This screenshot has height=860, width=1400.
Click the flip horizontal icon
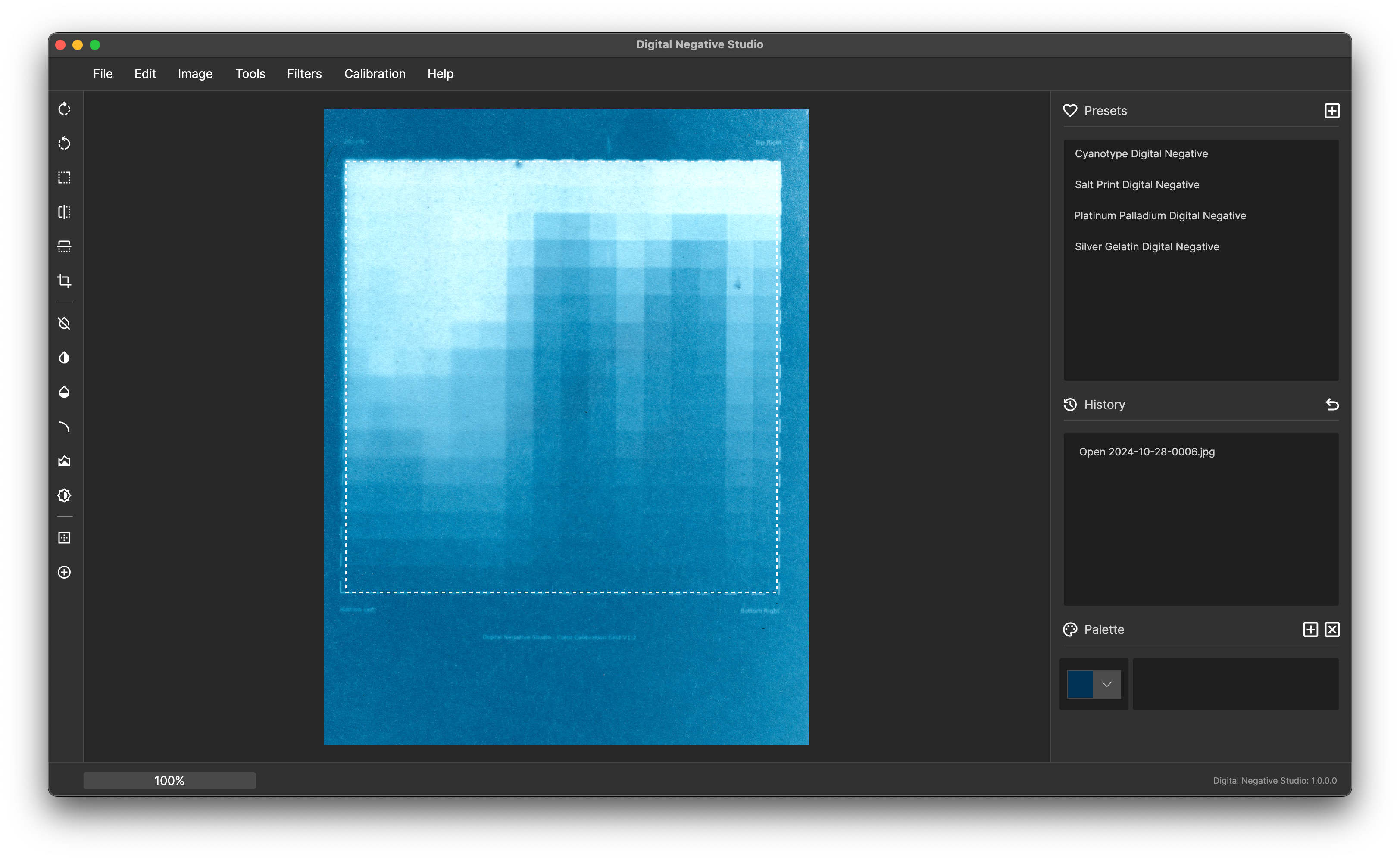(64, 212)
